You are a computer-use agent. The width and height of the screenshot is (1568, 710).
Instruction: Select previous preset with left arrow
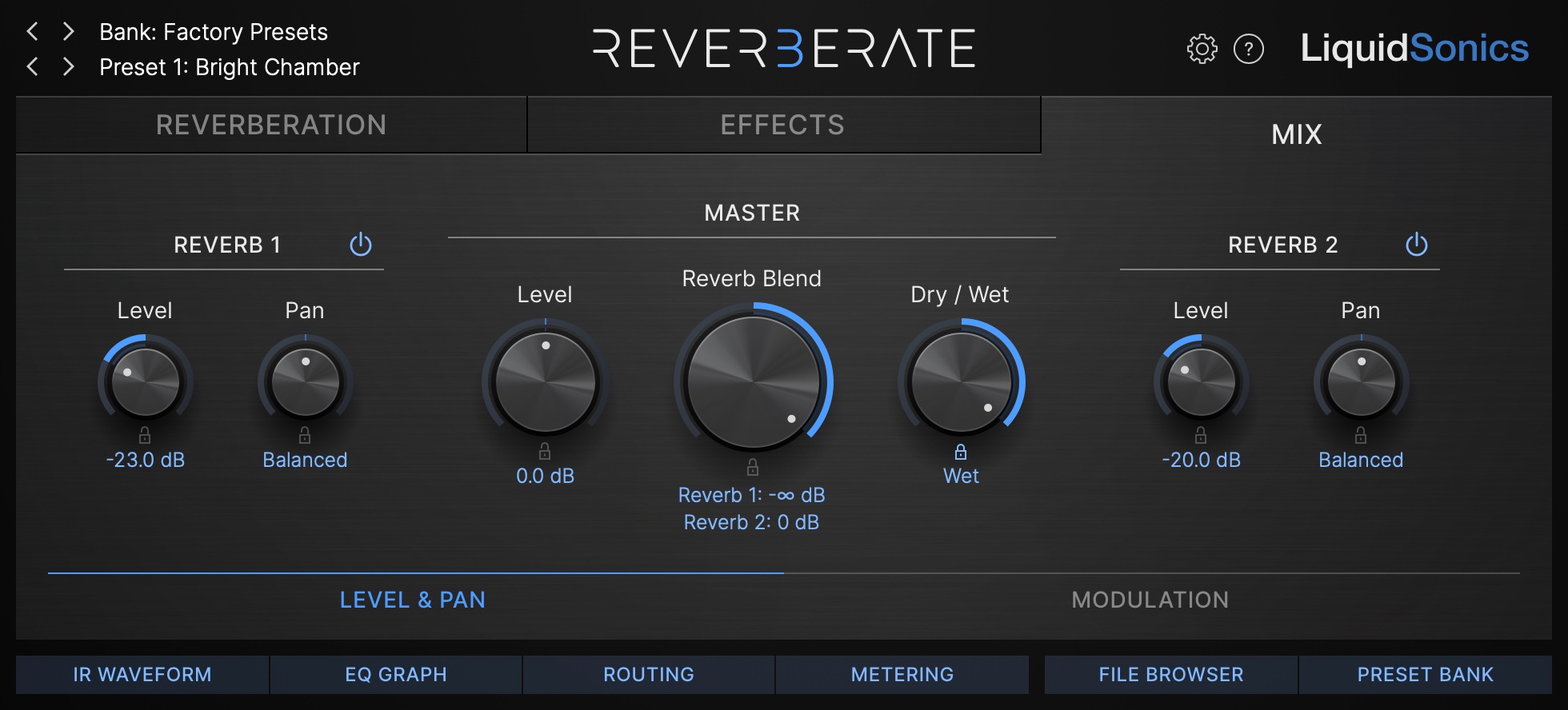coord(33,66)
